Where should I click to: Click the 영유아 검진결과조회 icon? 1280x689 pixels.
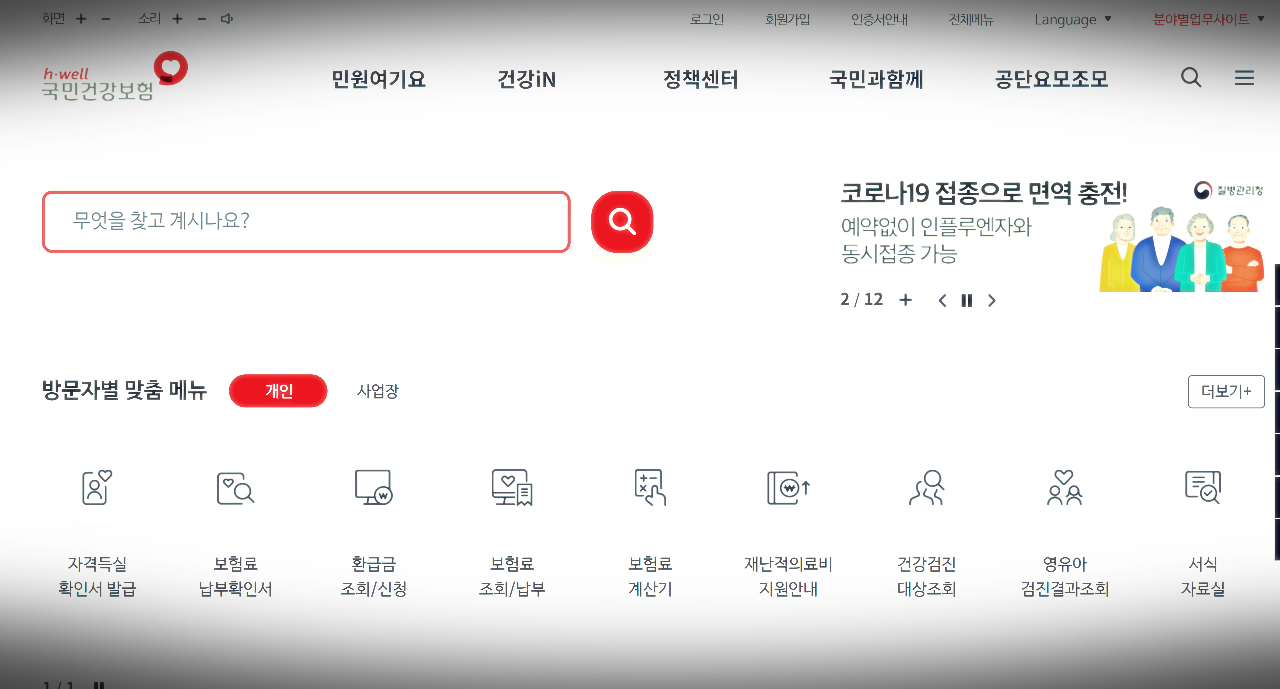(x=1064, y=488)
